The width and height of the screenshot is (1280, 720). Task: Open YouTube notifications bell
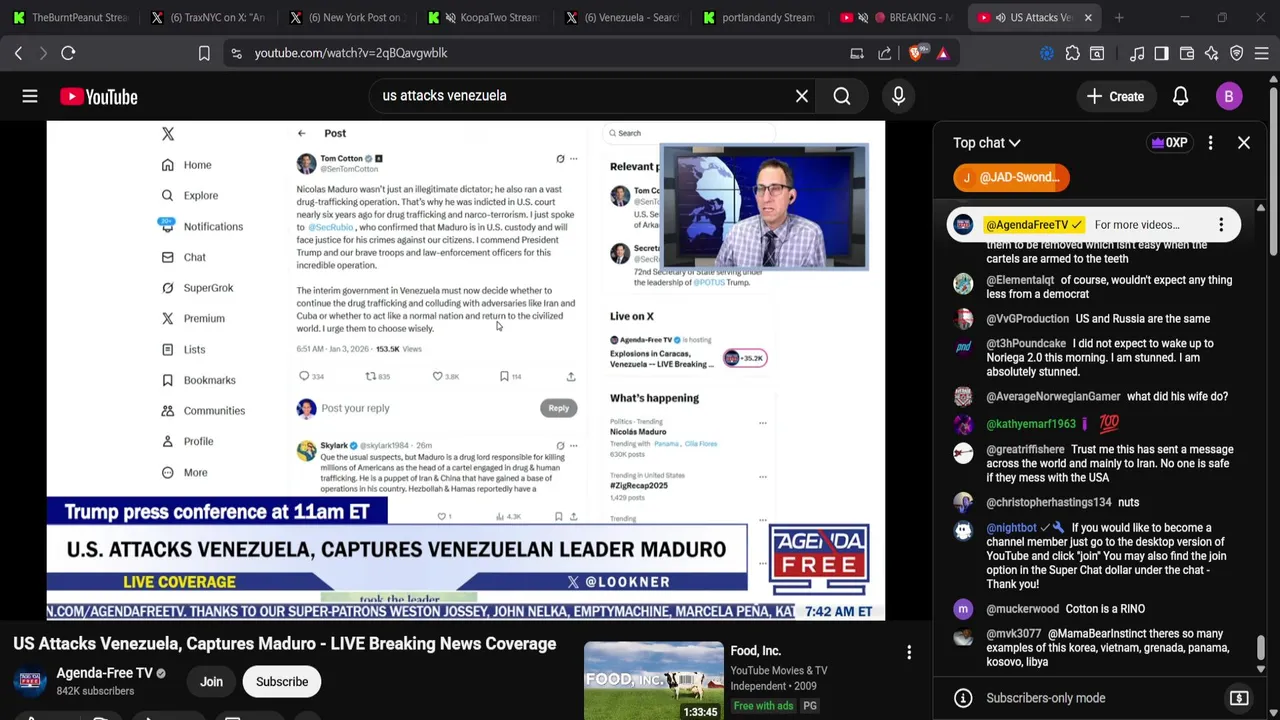pos(1180,96)
